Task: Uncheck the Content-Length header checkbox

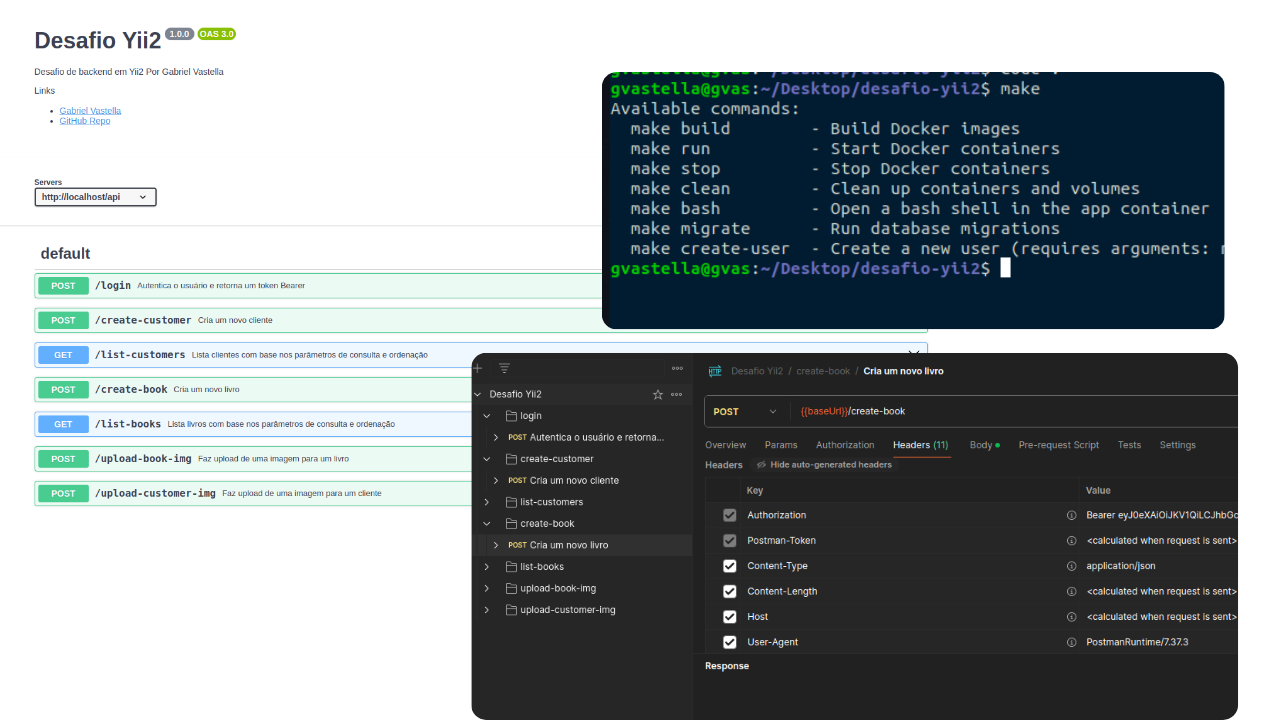Action: tap(730, 591)
